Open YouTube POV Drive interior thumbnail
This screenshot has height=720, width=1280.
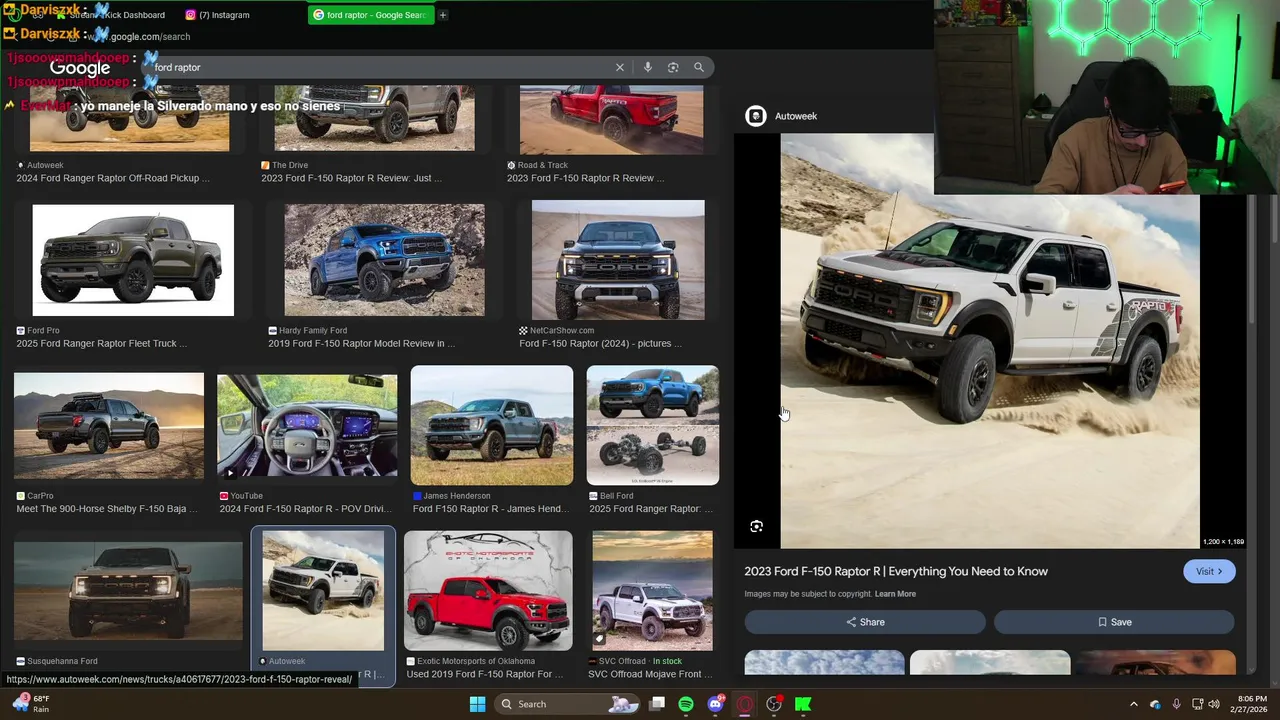point(307,426)
